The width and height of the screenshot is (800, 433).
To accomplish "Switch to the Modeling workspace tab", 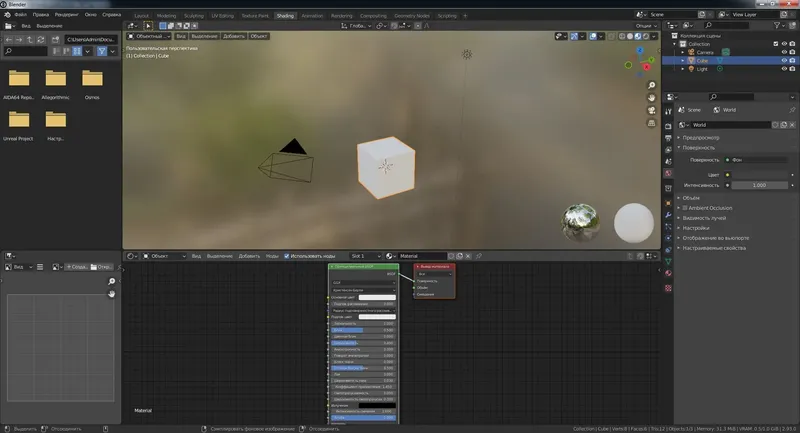I will [167, 17].
